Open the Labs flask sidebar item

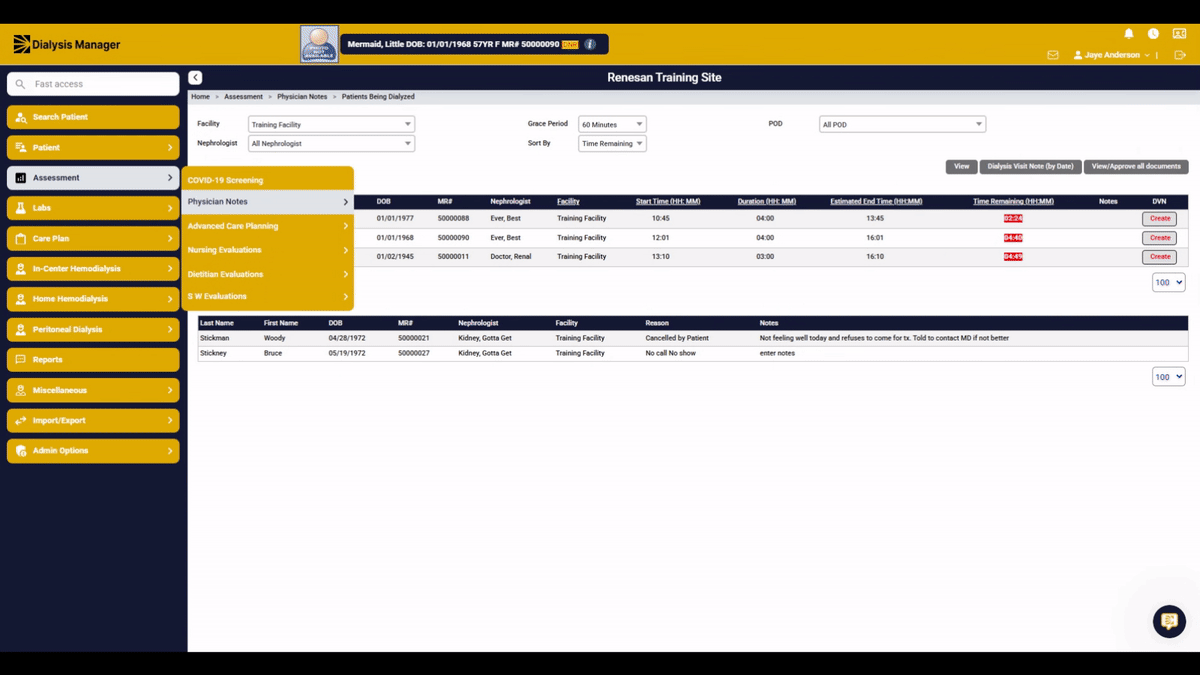(93, 208)
